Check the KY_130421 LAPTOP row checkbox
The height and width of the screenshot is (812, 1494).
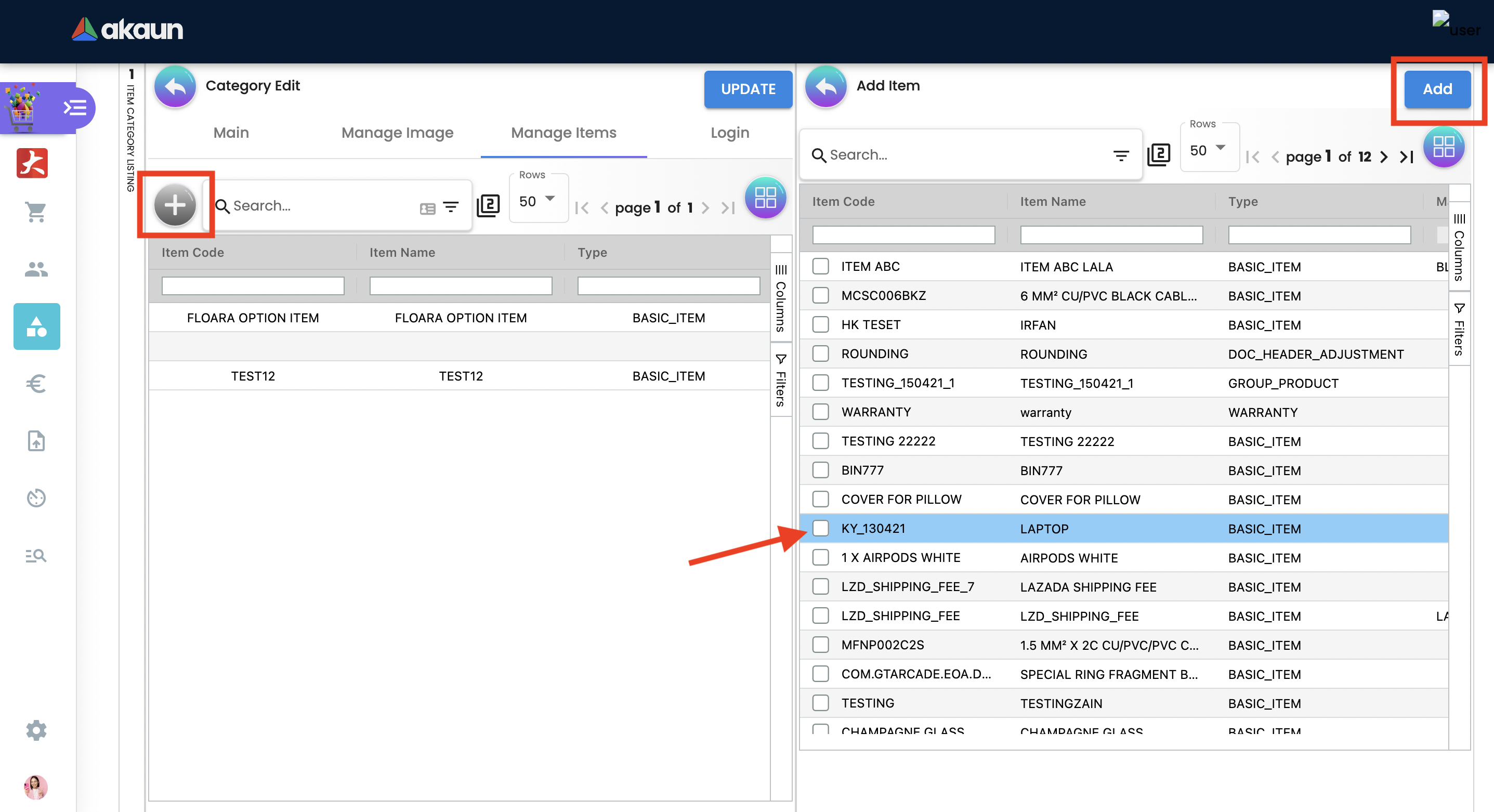tap(820, 528)
